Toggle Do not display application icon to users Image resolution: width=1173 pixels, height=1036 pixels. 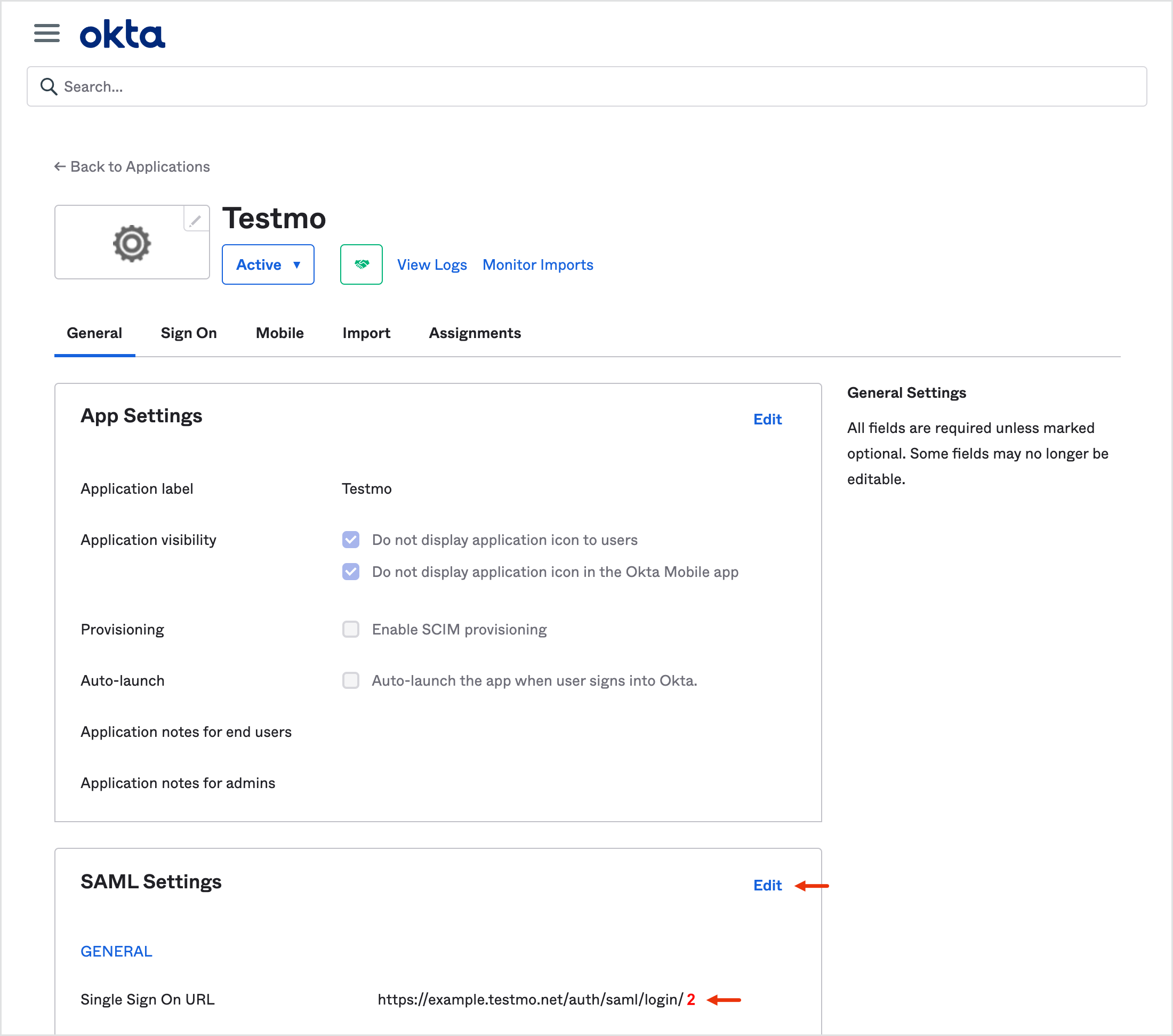pyautogui.click(x=351, y=540)
